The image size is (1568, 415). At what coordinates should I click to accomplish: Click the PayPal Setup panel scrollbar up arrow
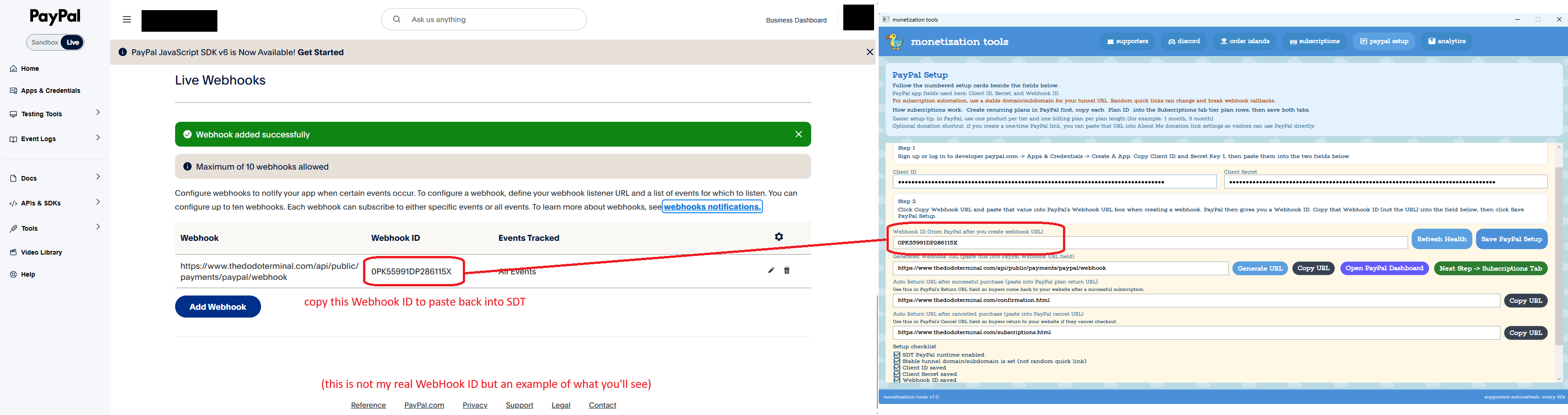pyautogui.click(x=1559, y=147)
